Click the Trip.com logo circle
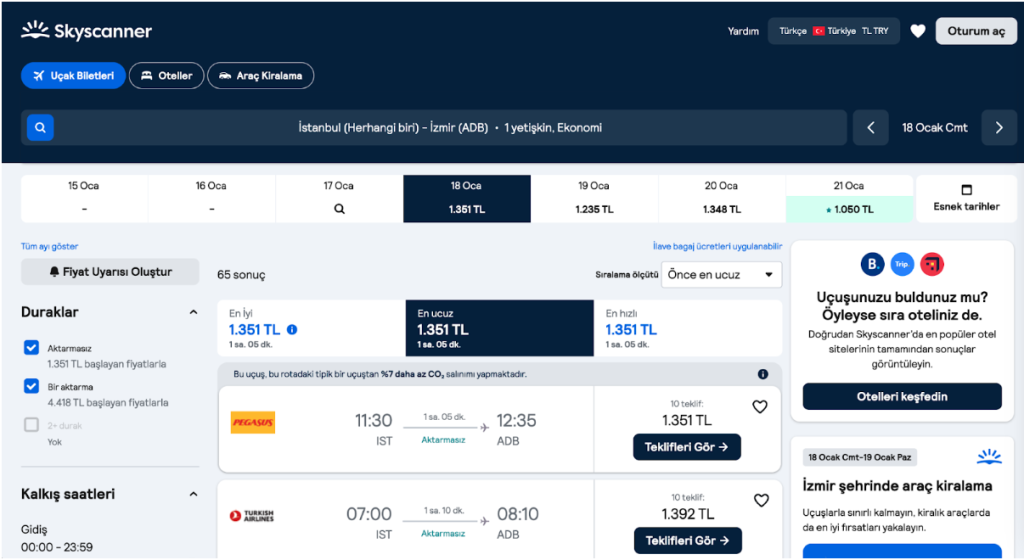Image resolution: width=1024 pixels, height=560 pixels. tap(902, 264)
